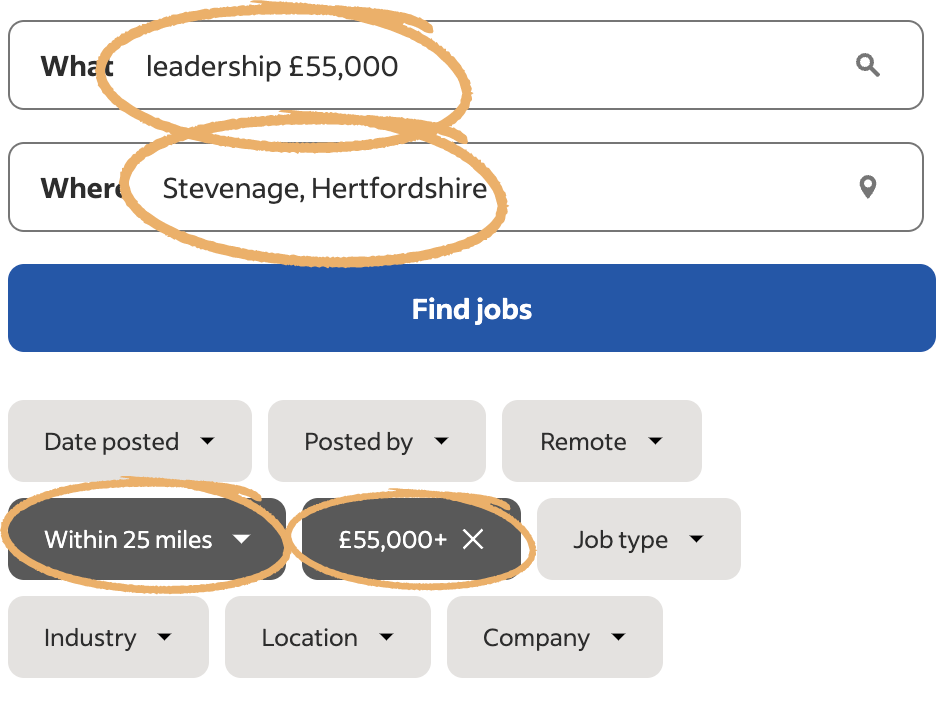Viewport: 948px width, 720px height.
Task: Remove the £55,000+ salary filter
Action: tap(473, 540)
